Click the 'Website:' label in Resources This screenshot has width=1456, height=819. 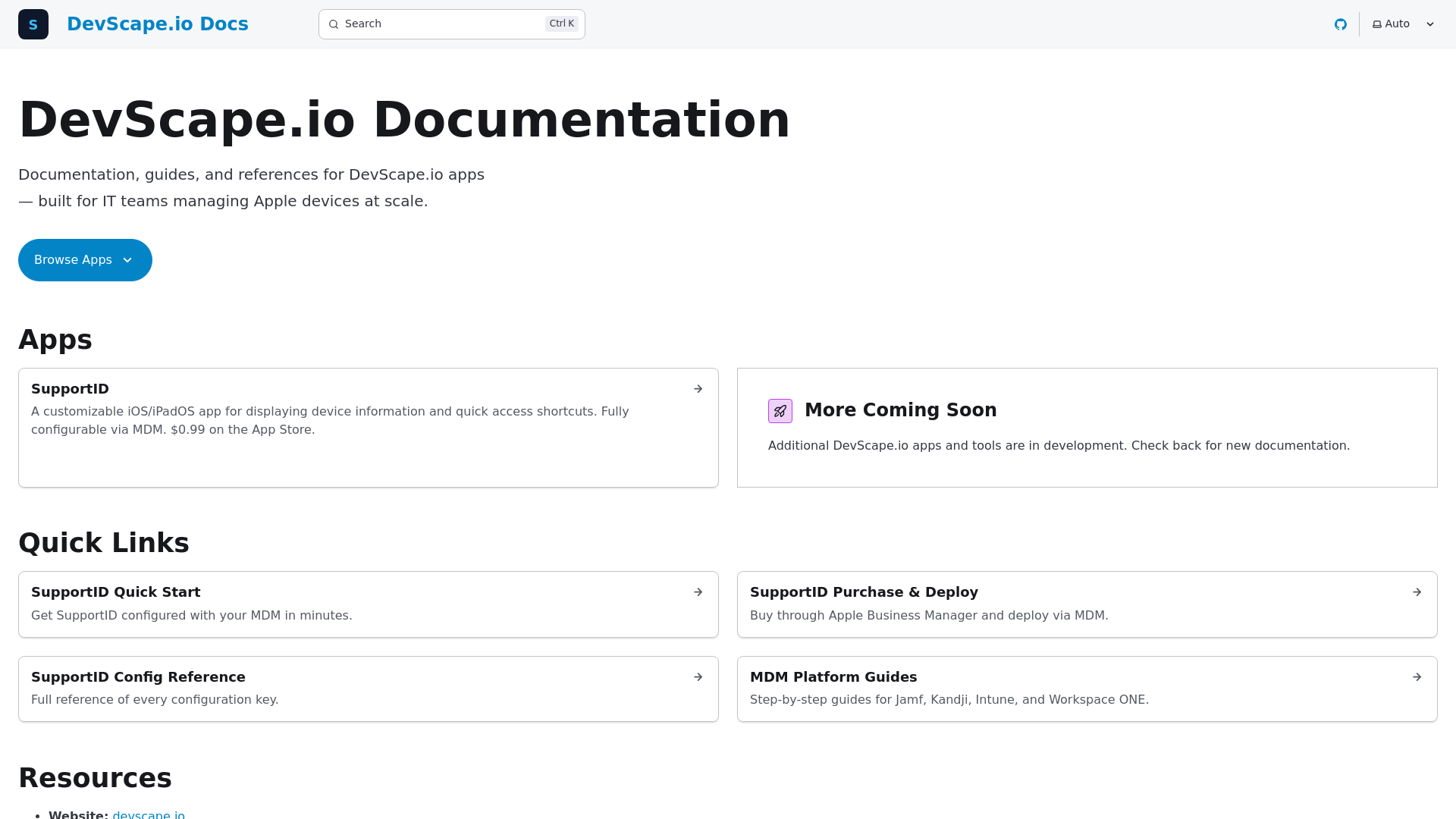tap(79, 814)
